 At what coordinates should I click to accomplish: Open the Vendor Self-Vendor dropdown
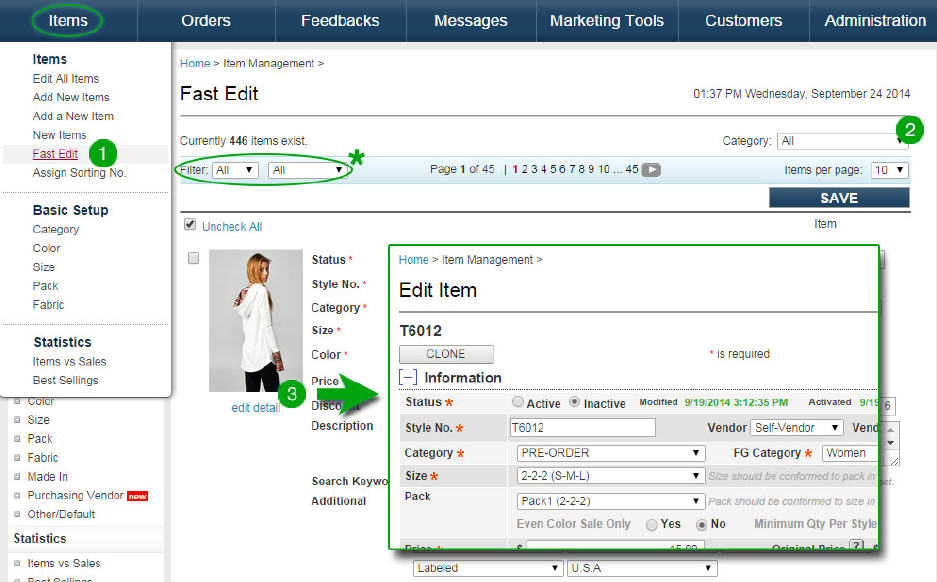[797, 428]
